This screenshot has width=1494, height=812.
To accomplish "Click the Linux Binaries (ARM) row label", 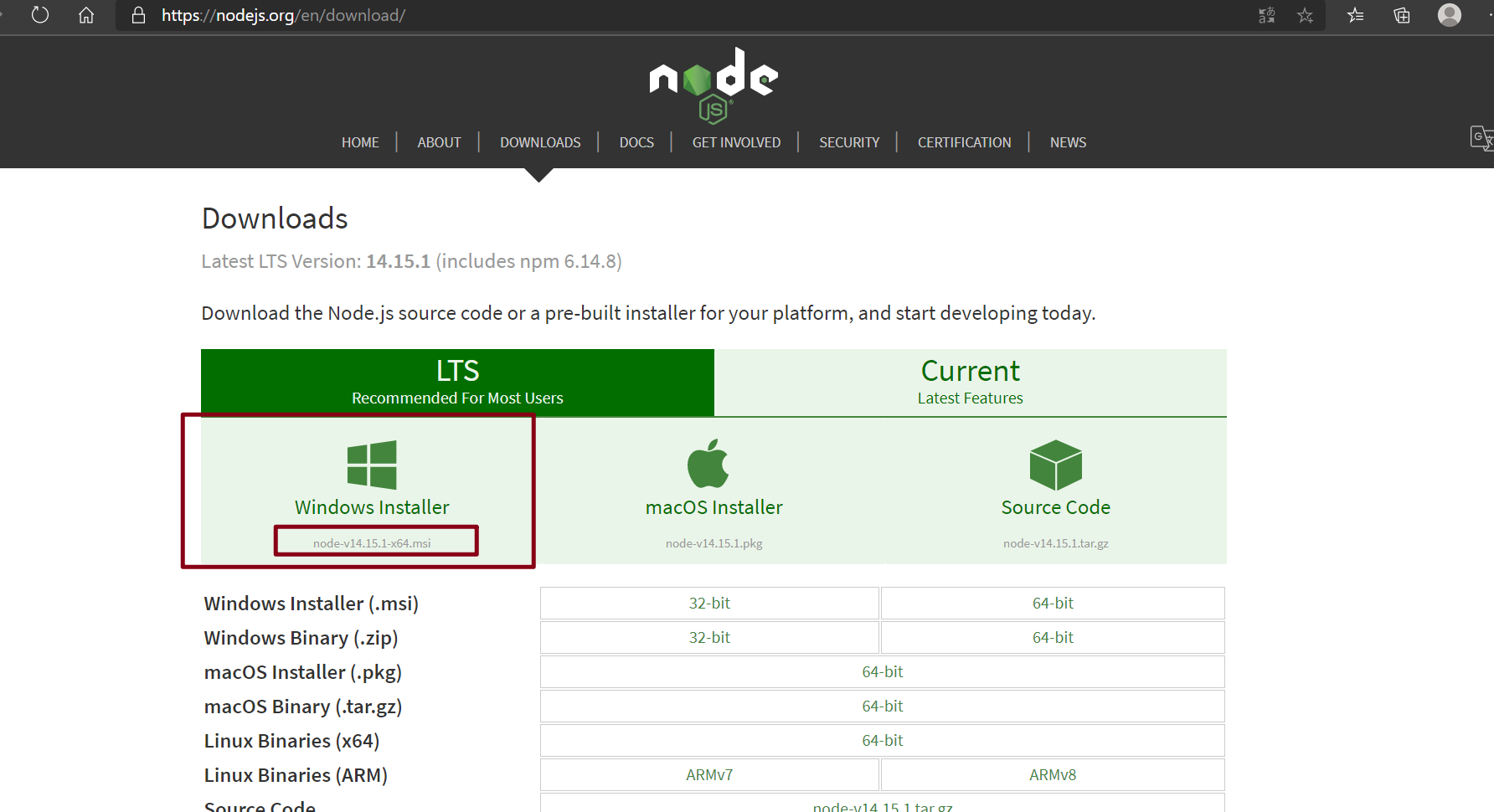I will pyautogui.click(x=296, y=775).
